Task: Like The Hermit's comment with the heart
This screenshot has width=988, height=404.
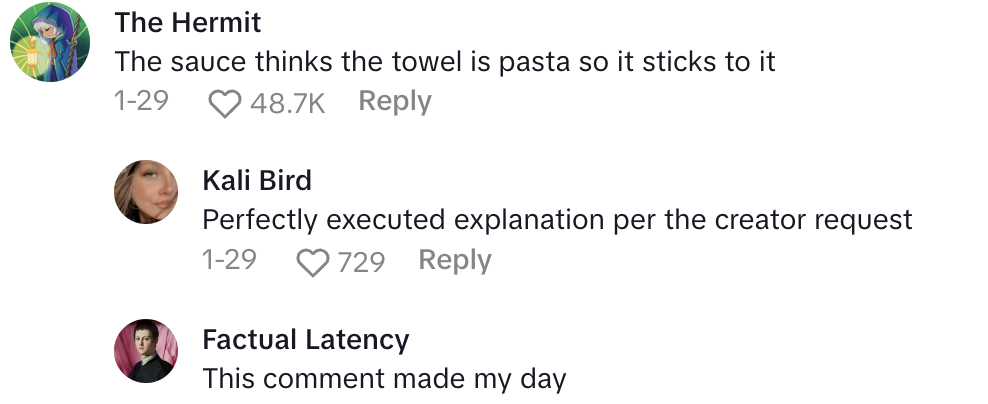Action: [224, 103]
